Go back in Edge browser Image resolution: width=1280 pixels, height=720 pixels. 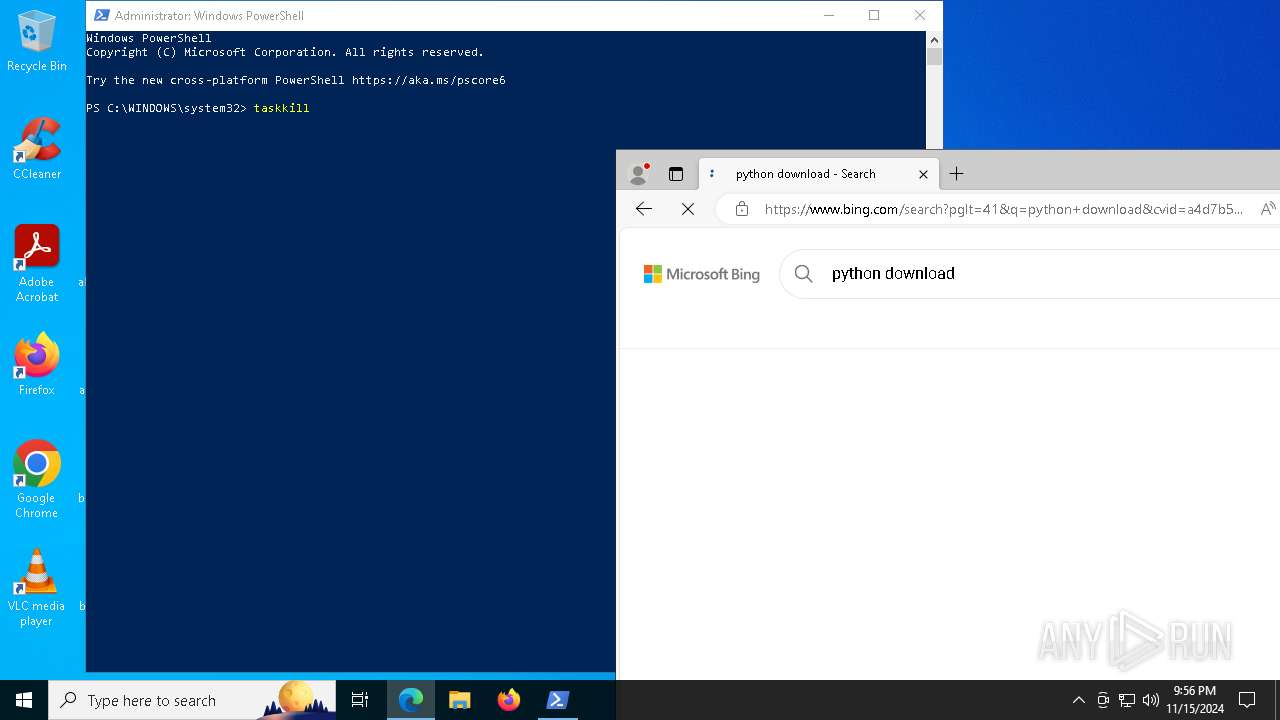coord(644,209)
